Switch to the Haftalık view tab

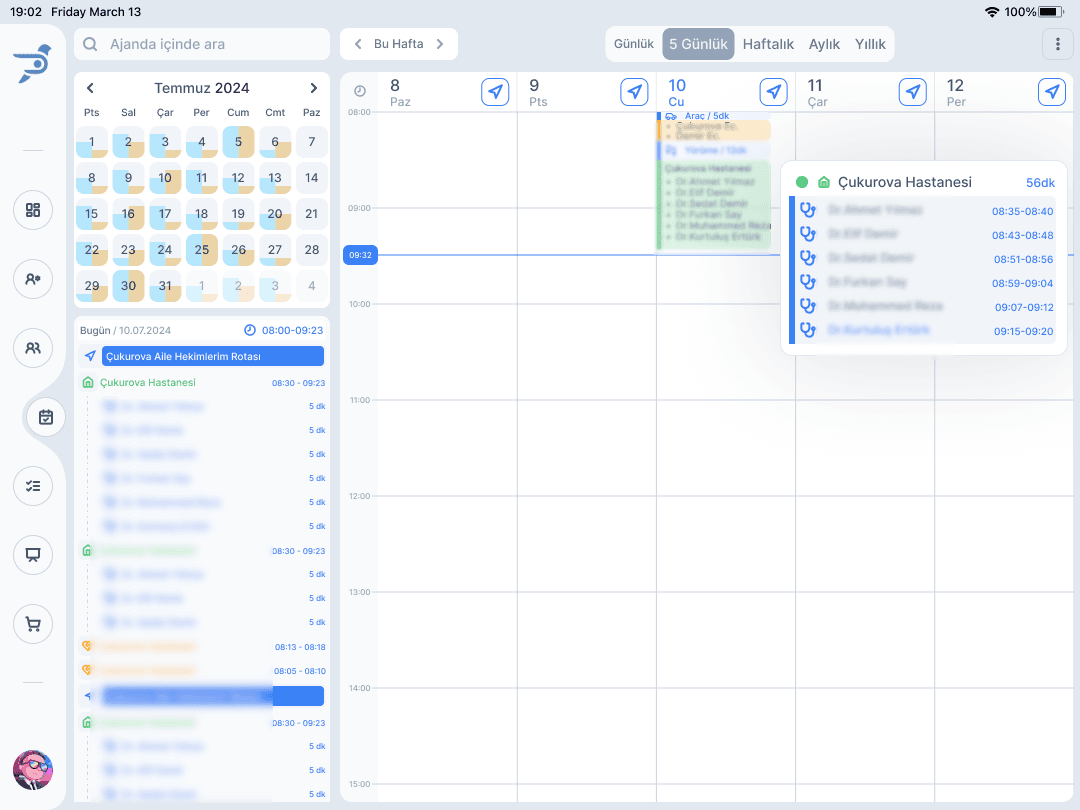pyautogui.click(x=768, y=44)
